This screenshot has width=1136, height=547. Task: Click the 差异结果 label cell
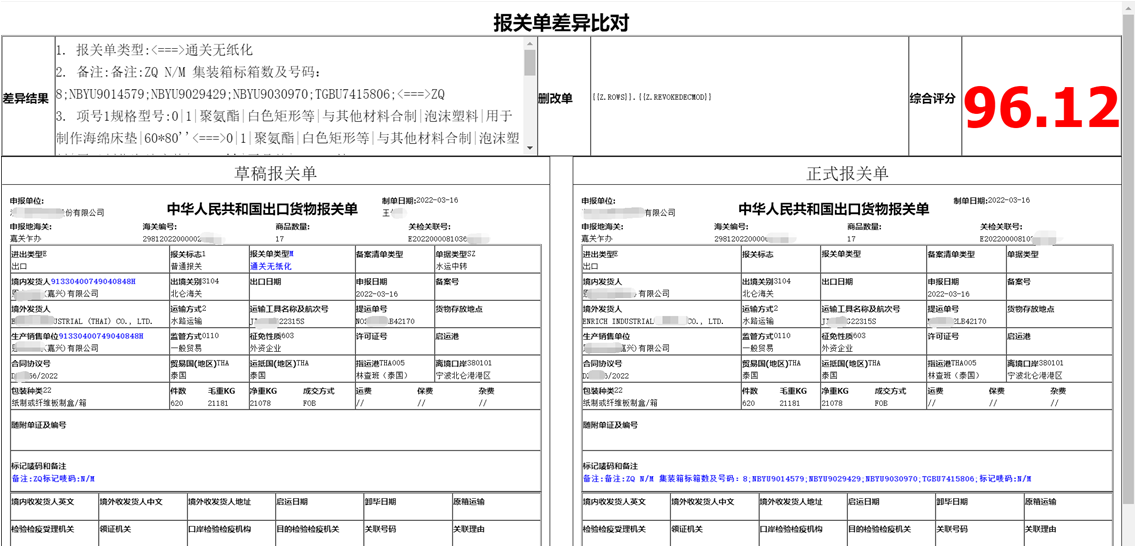26,97
